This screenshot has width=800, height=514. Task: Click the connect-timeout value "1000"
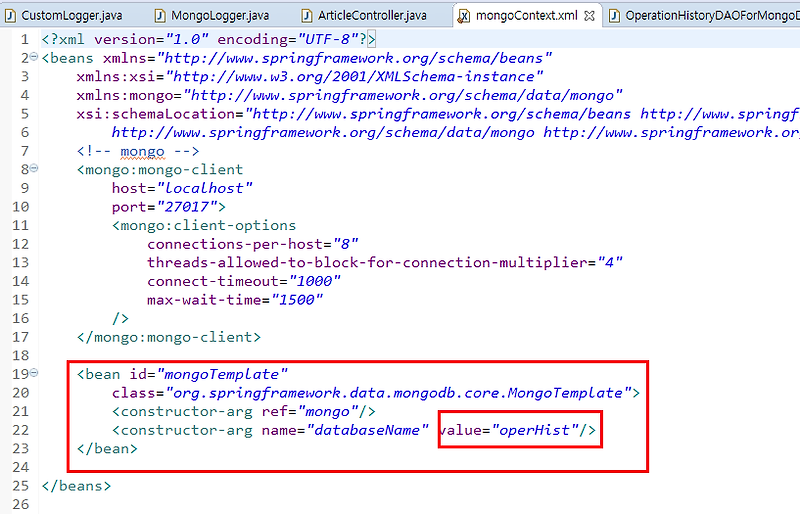pos(314,281)
